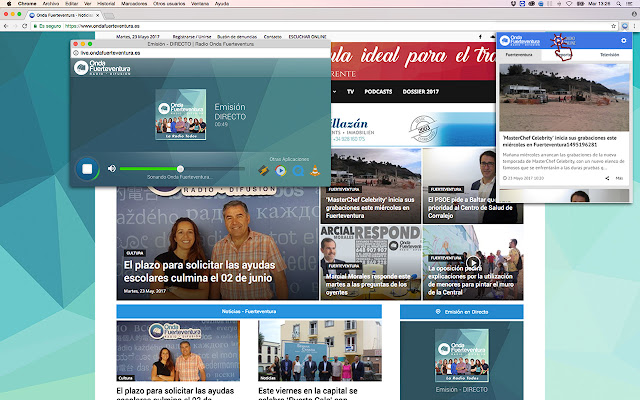Image resolution: width=640 pixels, height=400 pixels.
Task: Click the ESCUCHAR ONLINE link
Action: point(307,37)
